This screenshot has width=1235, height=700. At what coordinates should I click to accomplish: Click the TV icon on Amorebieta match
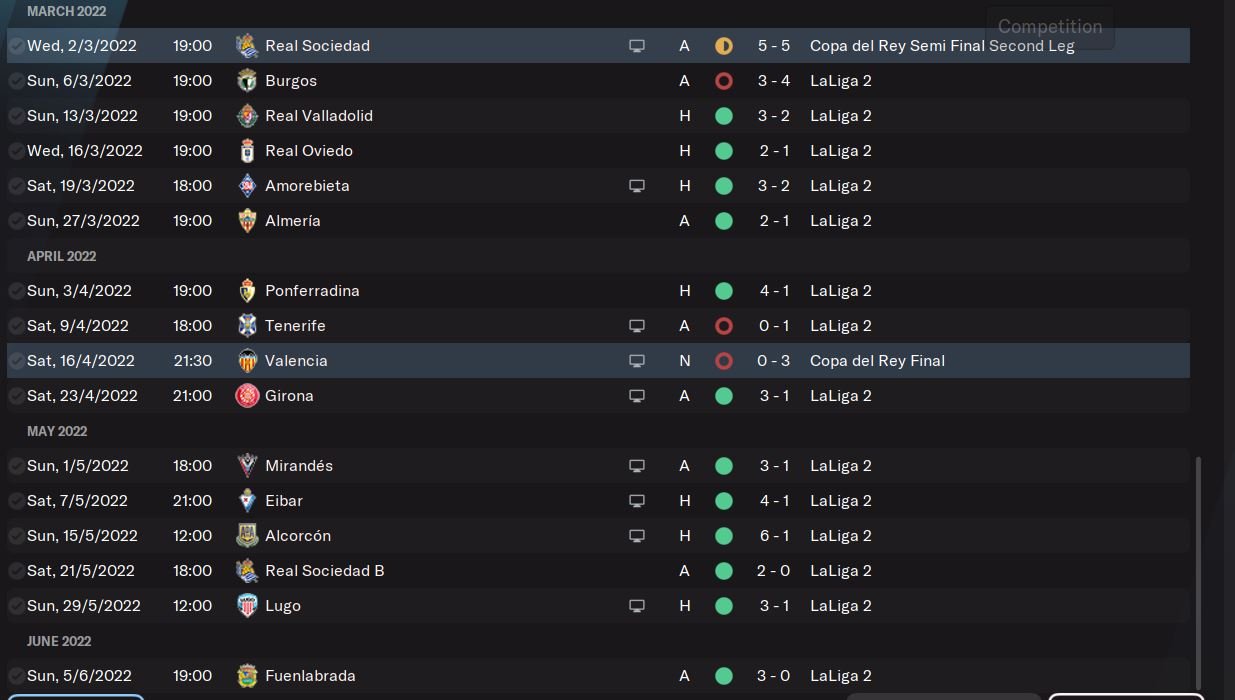point(636,186)
